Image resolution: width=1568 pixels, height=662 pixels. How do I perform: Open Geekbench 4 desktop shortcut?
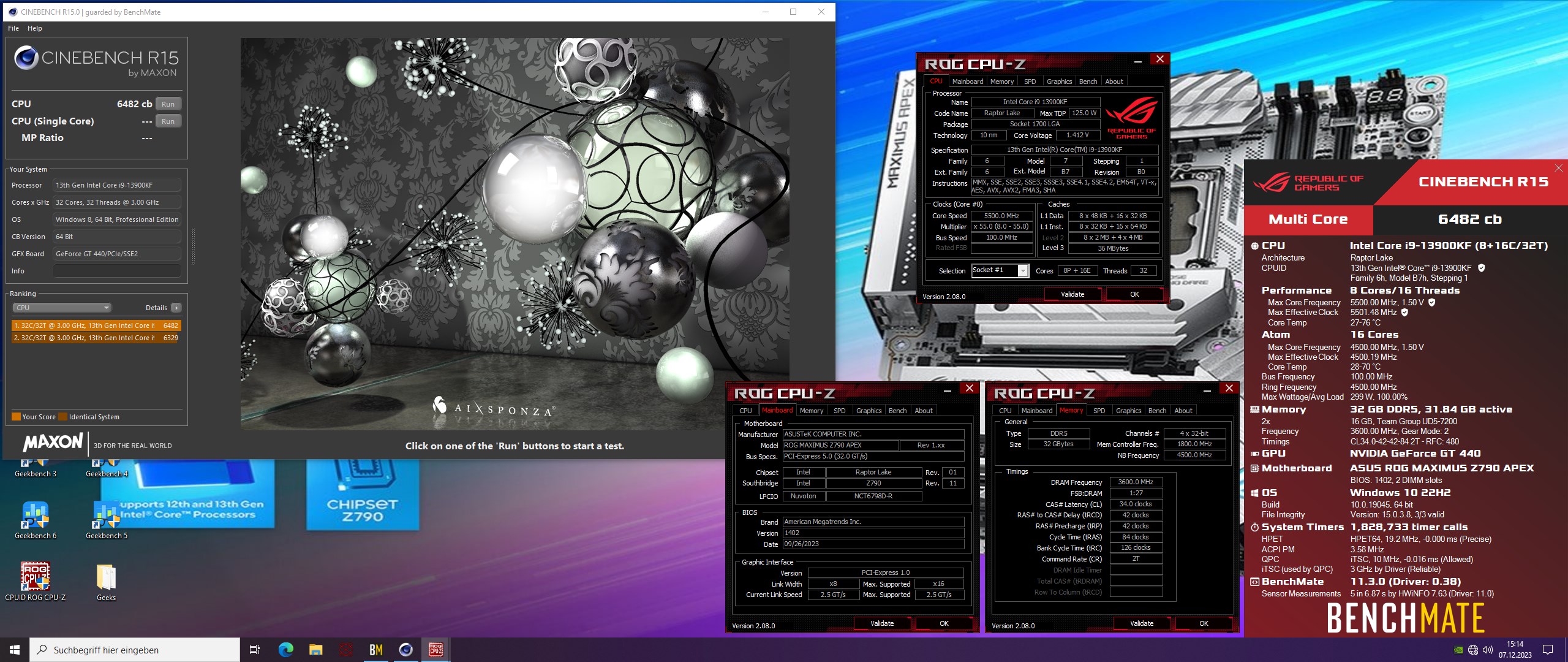[x=107, y=468]
